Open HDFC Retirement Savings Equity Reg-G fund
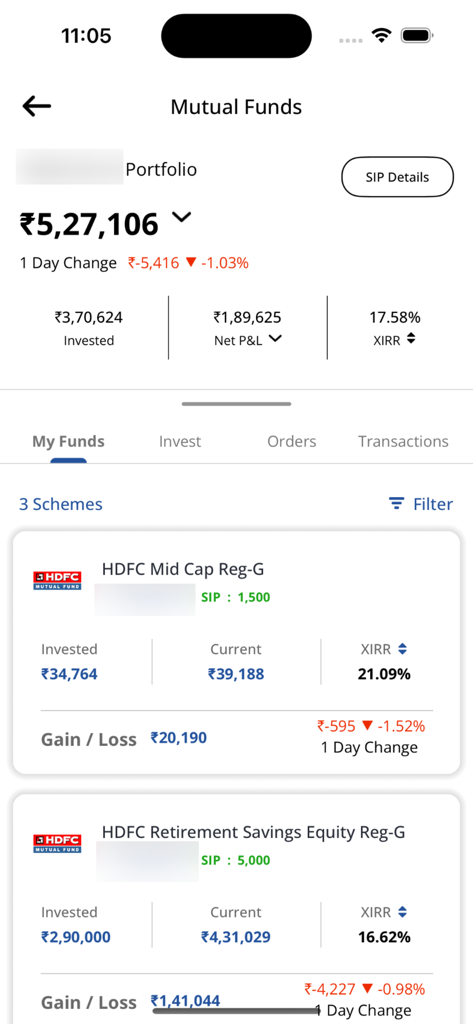The image size is (473, 1024). click(x=253, y=832)
